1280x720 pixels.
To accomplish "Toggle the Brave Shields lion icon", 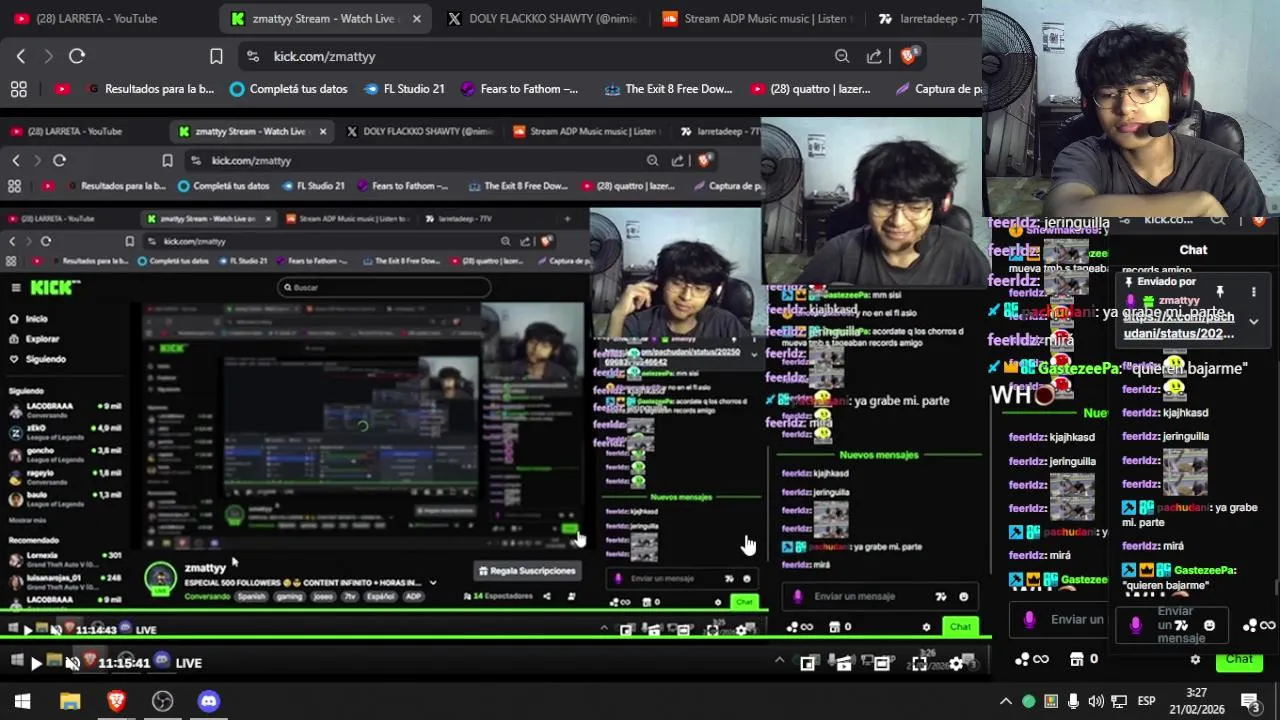I will [x=908, y=56].
